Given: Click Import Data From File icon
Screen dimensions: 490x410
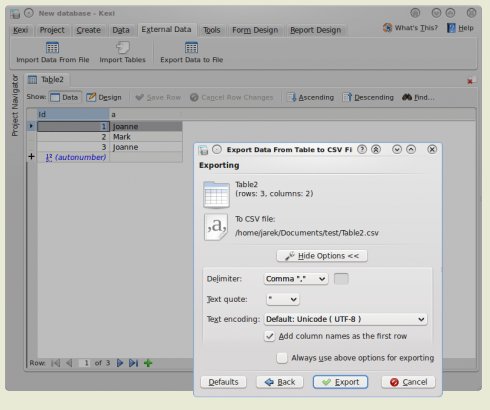Looking at the screenshot, I should point(52,48).
